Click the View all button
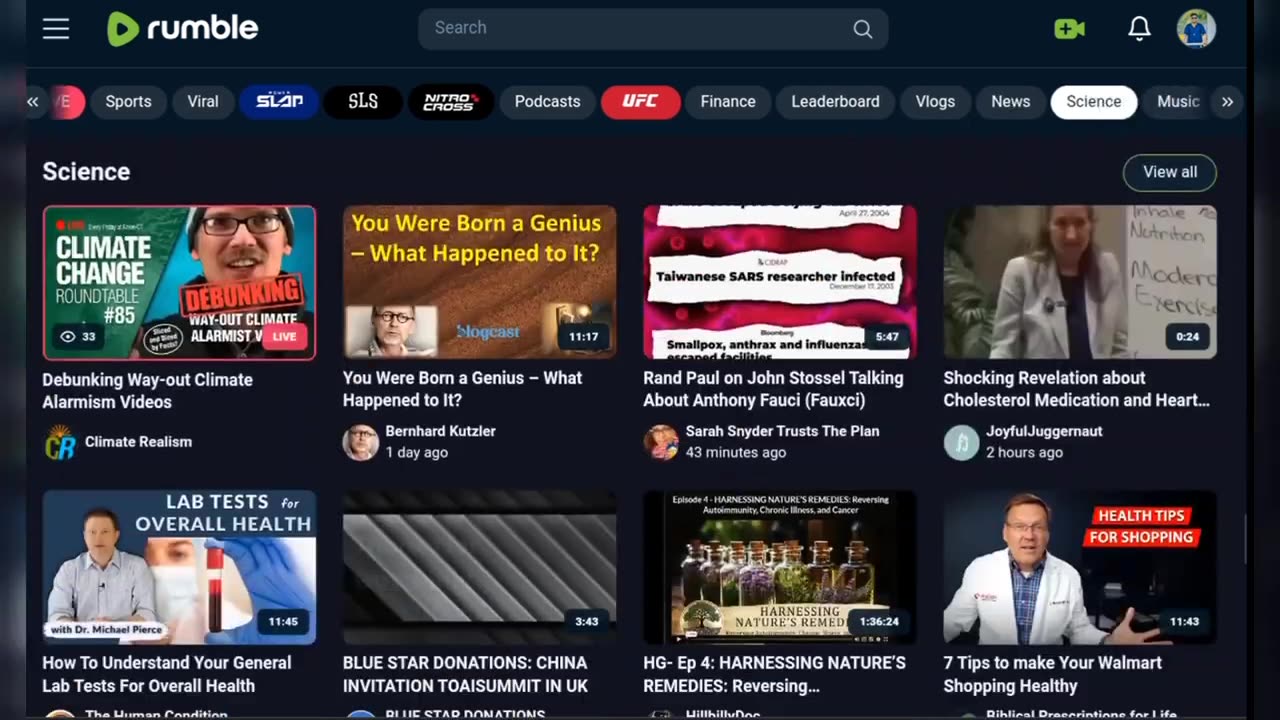Viewport: 1280px width, 720px height. (1169, 172)
